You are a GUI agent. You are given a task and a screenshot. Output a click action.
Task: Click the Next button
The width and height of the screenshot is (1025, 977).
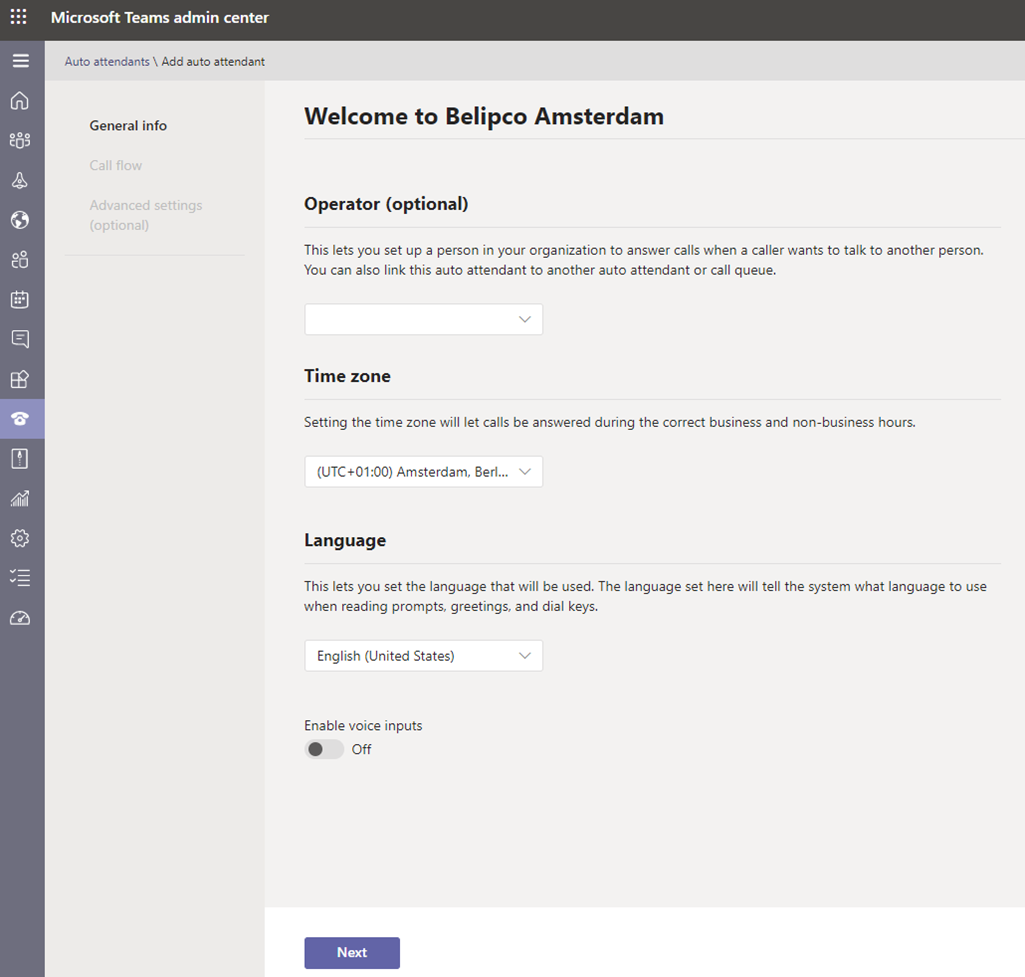pos(352,952)
